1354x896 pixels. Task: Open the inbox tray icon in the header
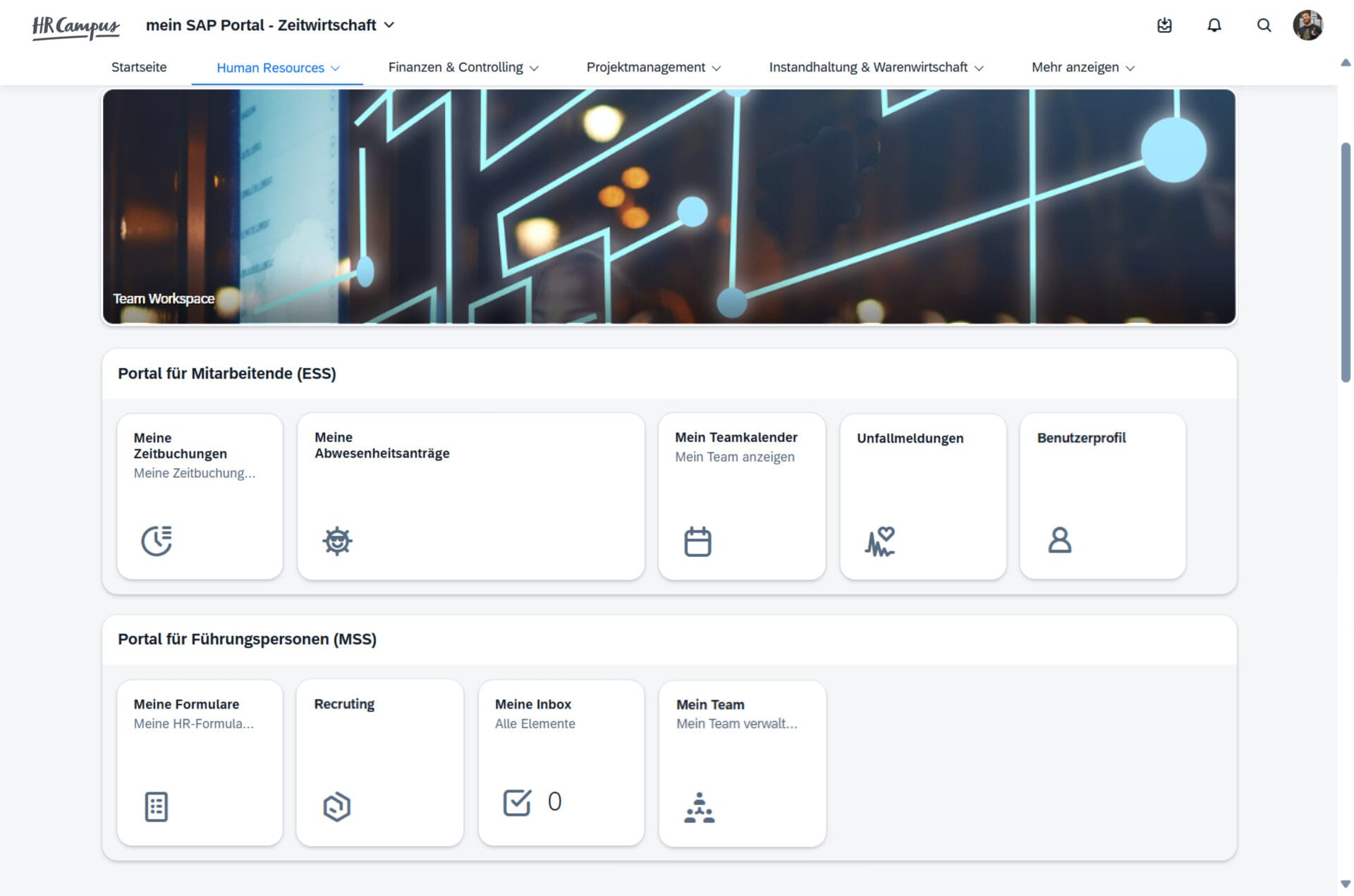pos(1164,25)
